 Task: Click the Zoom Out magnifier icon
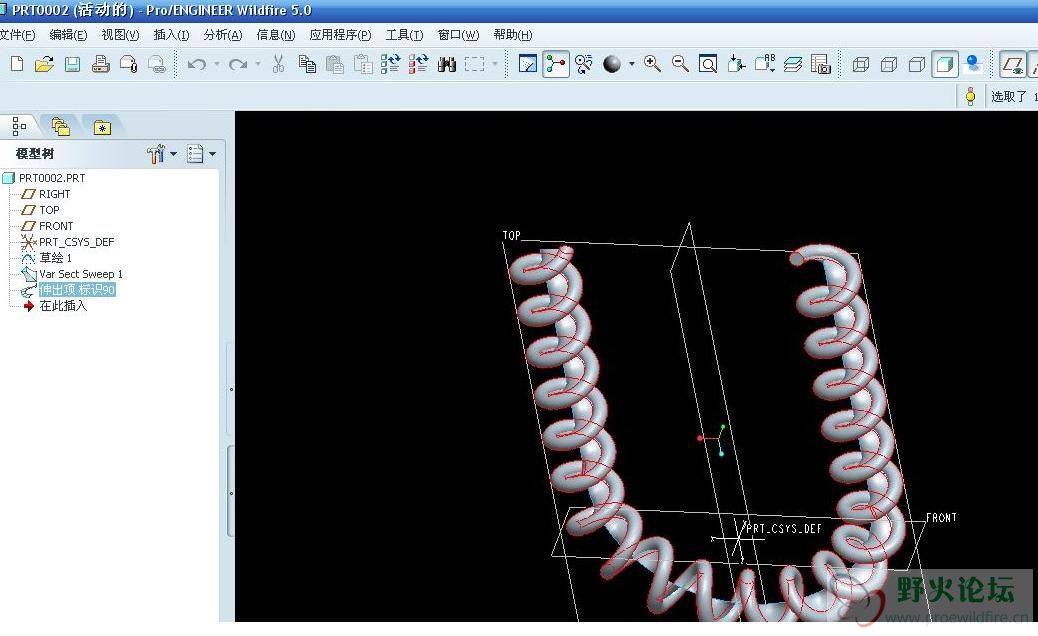click(680, 64)
